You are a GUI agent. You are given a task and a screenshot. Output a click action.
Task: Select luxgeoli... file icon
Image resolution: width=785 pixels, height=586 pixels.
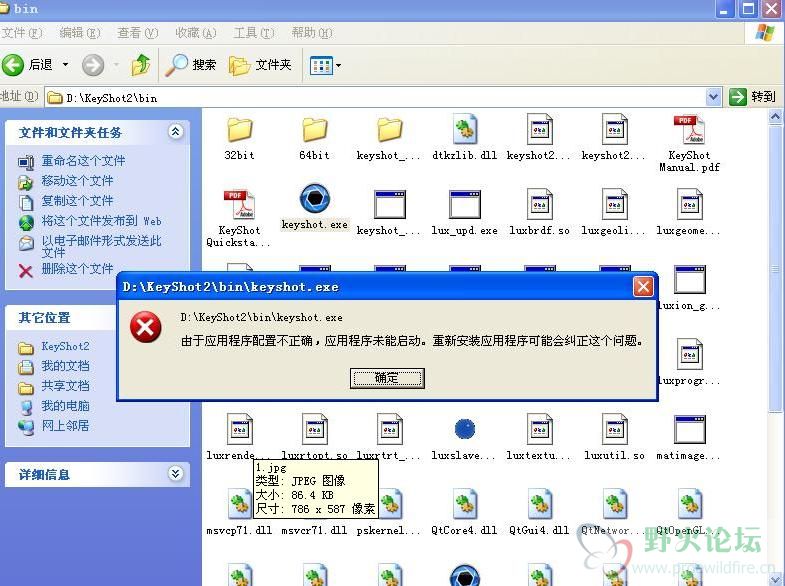pos(614,204)
